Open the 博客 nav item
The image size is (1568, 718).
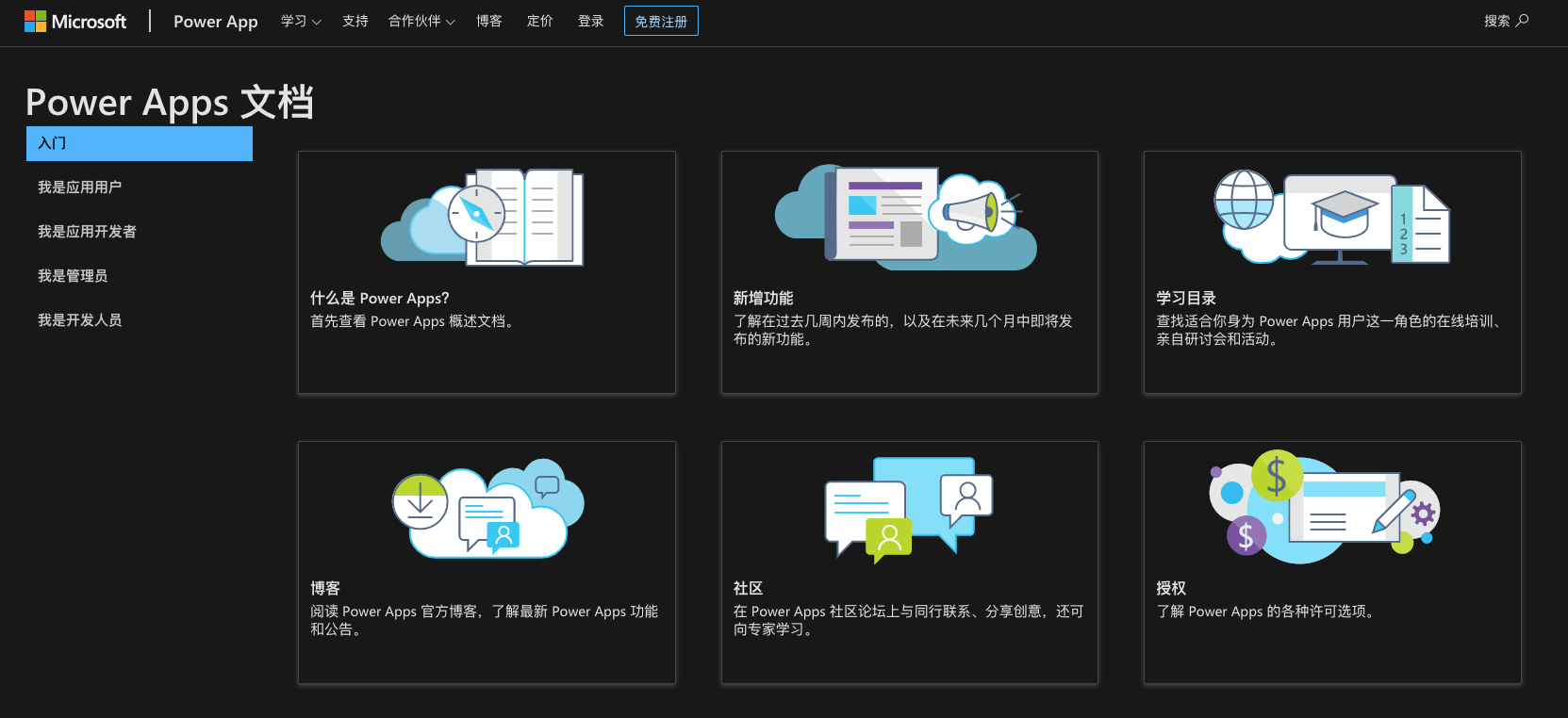(489, 21)
